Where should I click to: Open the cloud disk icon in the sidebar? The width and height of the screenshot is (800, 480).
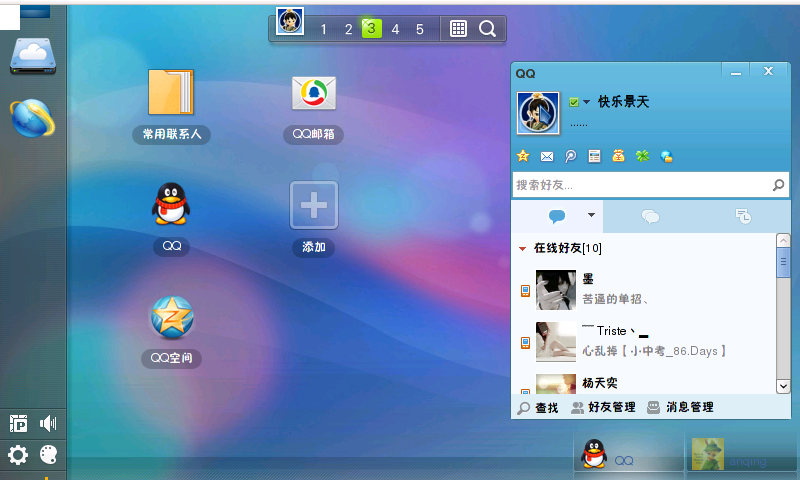[x=33, y=55]
